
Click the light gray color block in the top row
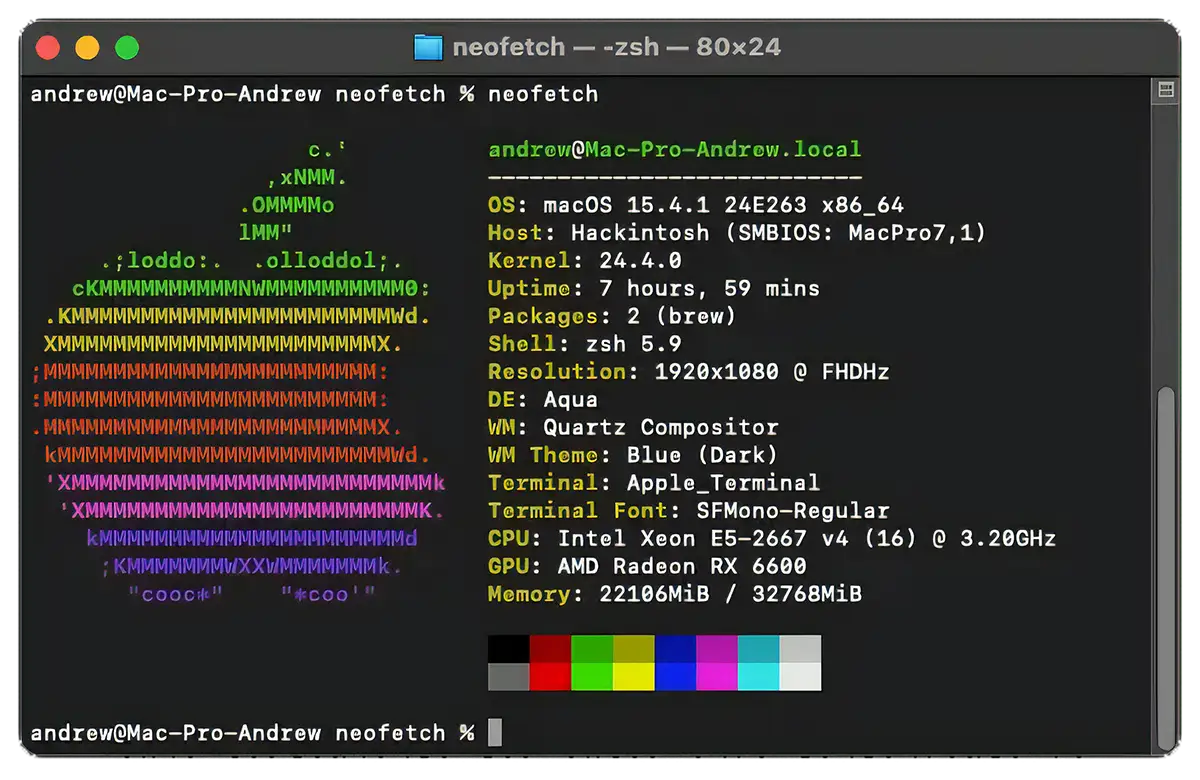[800, 649]
